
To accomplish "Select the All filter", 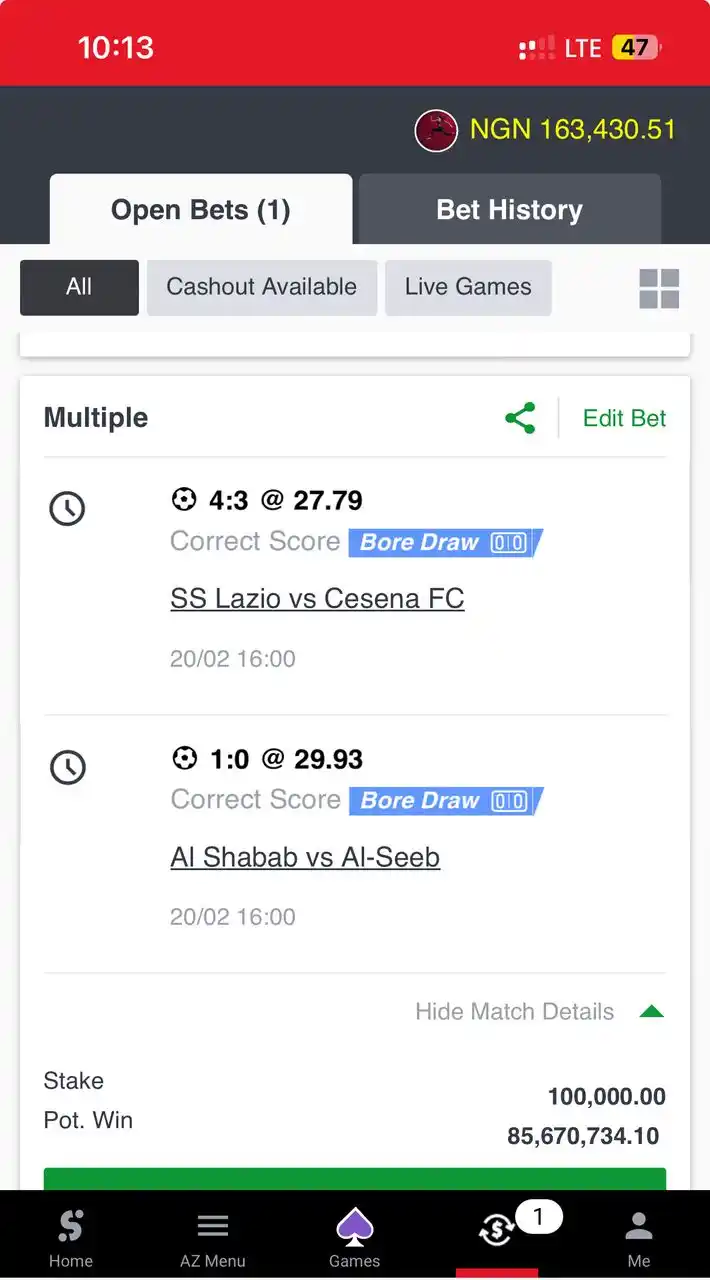I will [79, 287].
